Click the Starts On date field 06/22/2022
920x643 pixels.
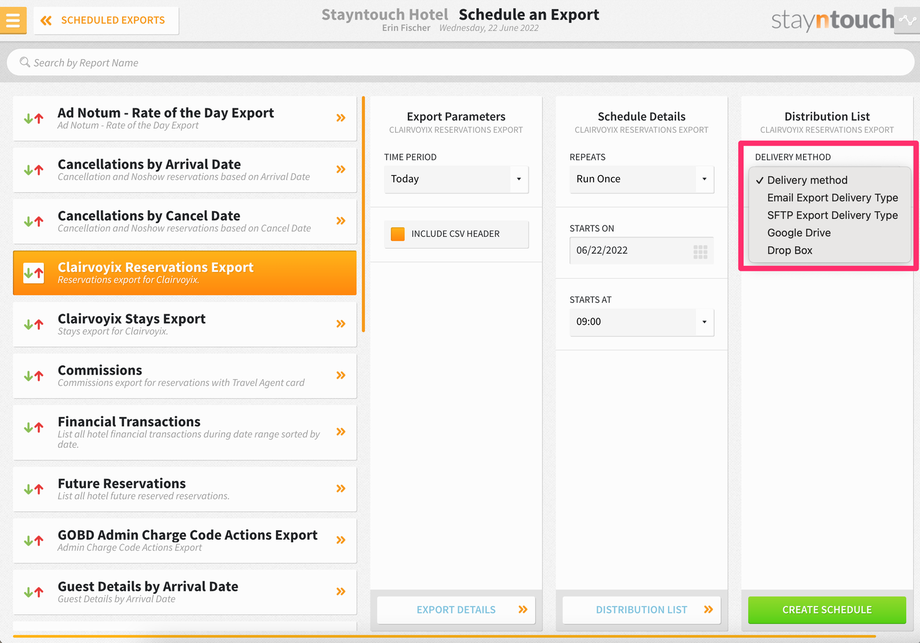641,251
